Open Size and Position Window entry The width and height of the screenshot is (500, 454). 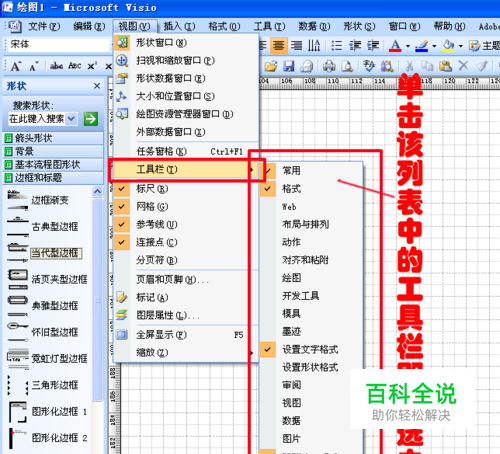(x=186, y=96)
